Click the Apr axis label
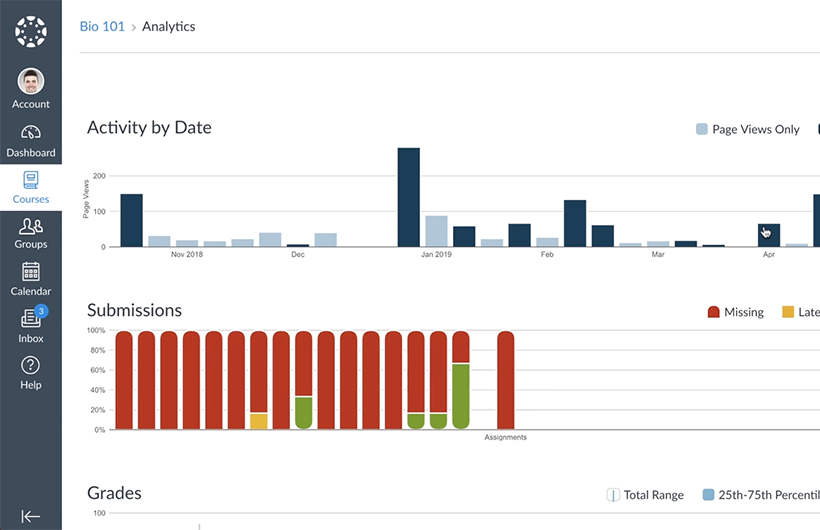Screen dimensions: 820x530 point(769,254)
